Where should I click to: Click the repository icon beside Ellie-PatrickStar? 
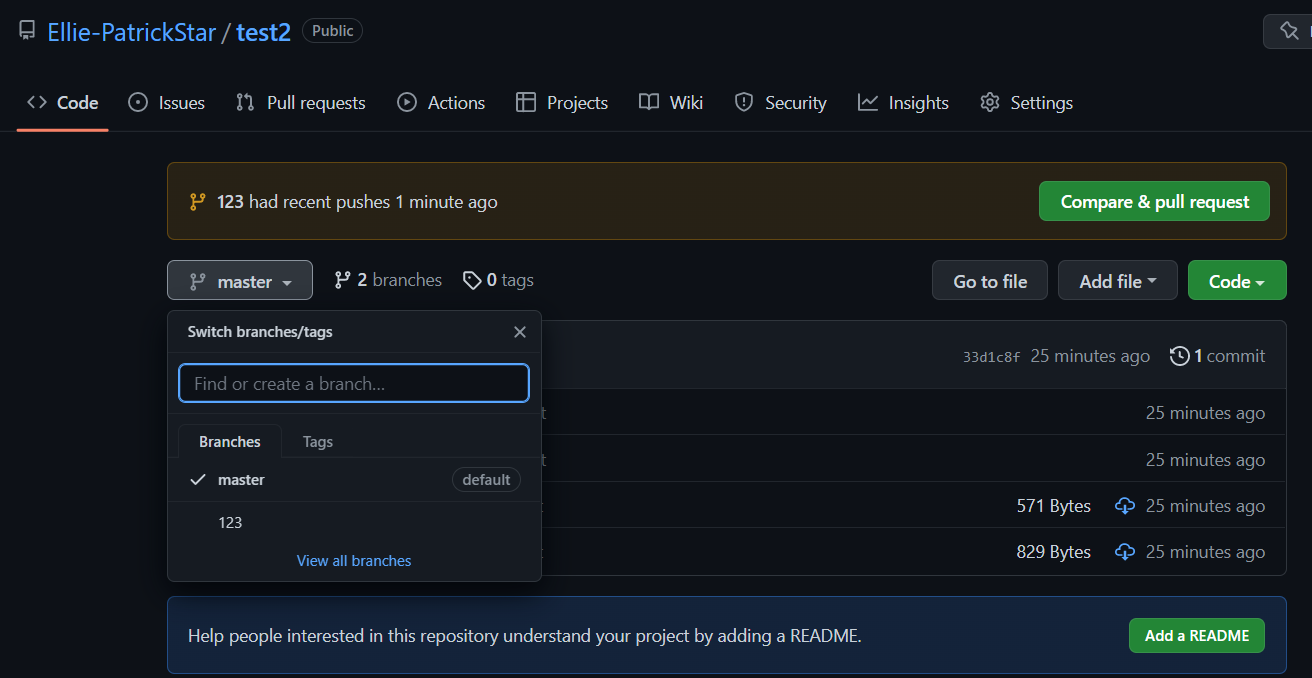tap(28, 32)
